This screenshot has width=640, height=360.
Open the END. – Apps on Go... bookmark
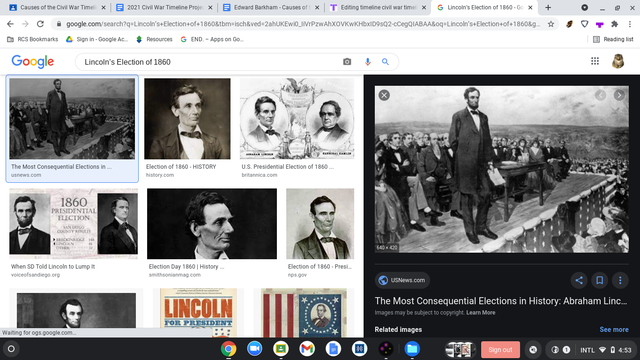[x=212, y=39]
